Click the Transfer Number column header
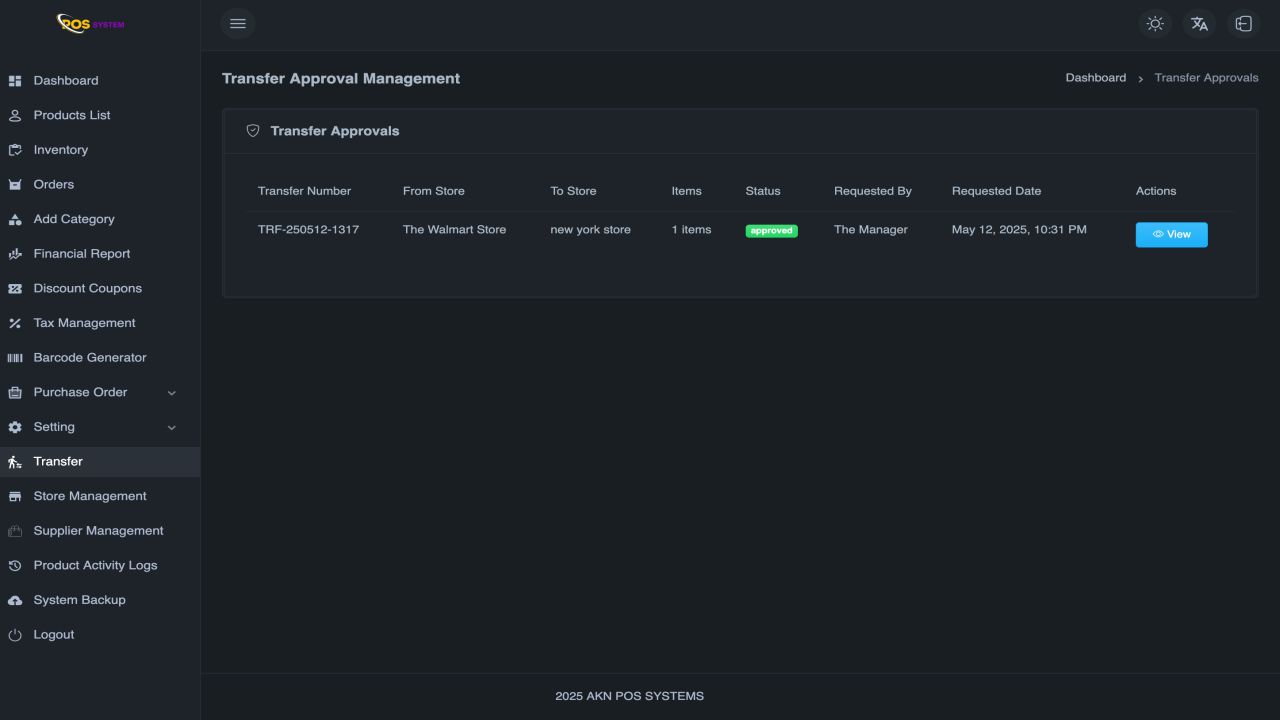 [x=304, y=191]
